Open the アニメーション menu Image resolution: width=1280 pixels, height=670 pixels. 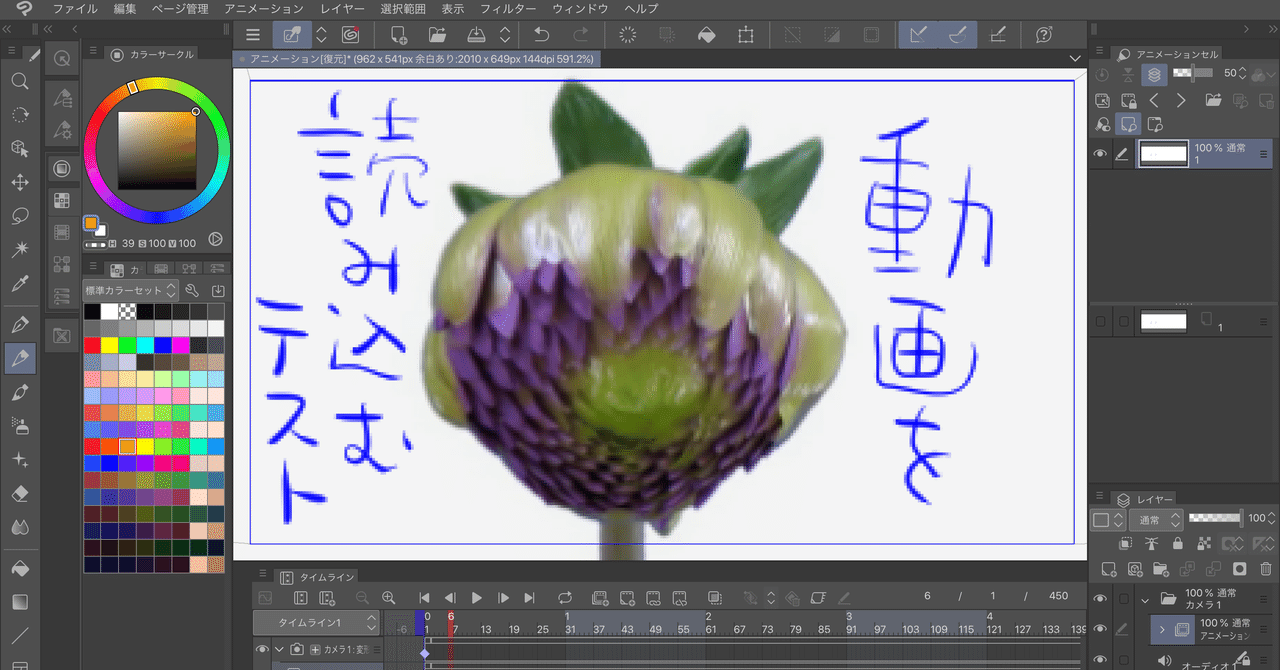click(x=261, y=8)
